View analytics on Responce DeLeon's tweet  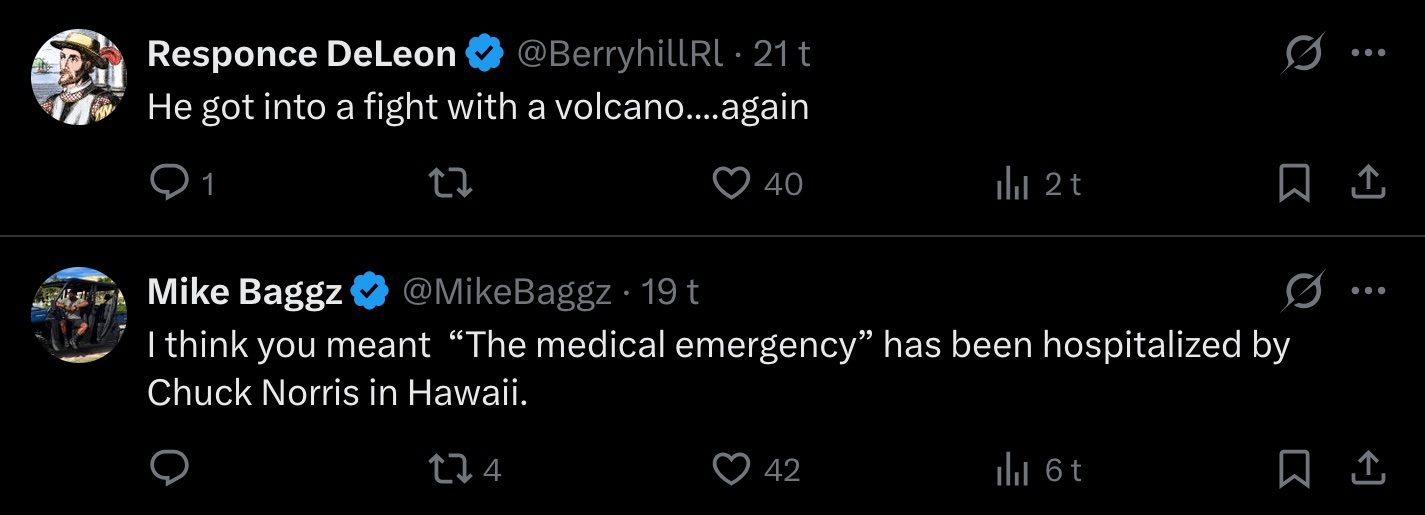click(1013, 184)
